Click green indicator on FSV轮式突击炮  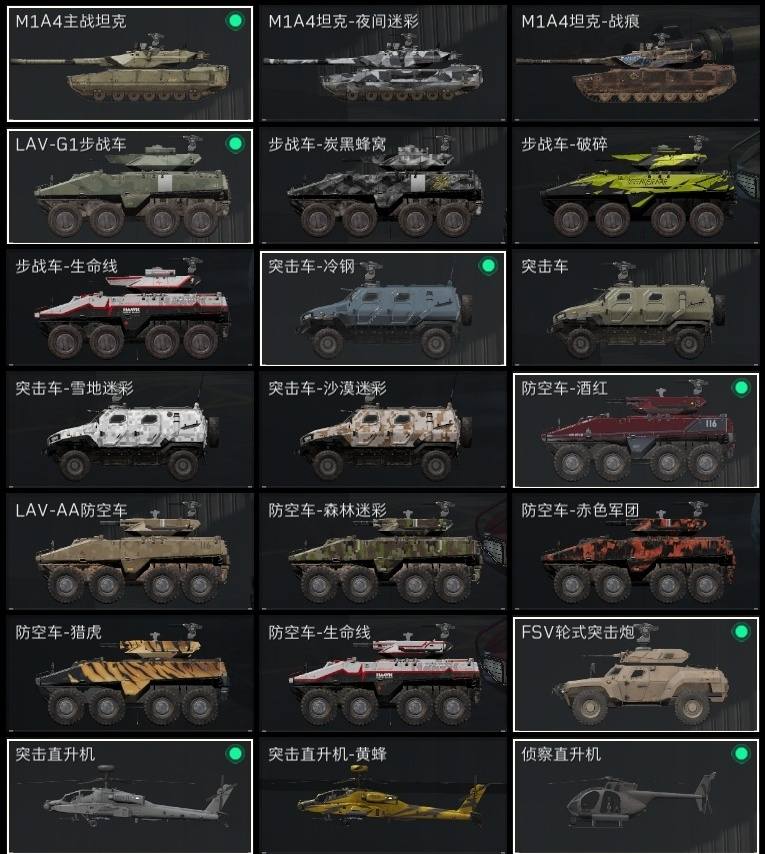coord(741,632)
